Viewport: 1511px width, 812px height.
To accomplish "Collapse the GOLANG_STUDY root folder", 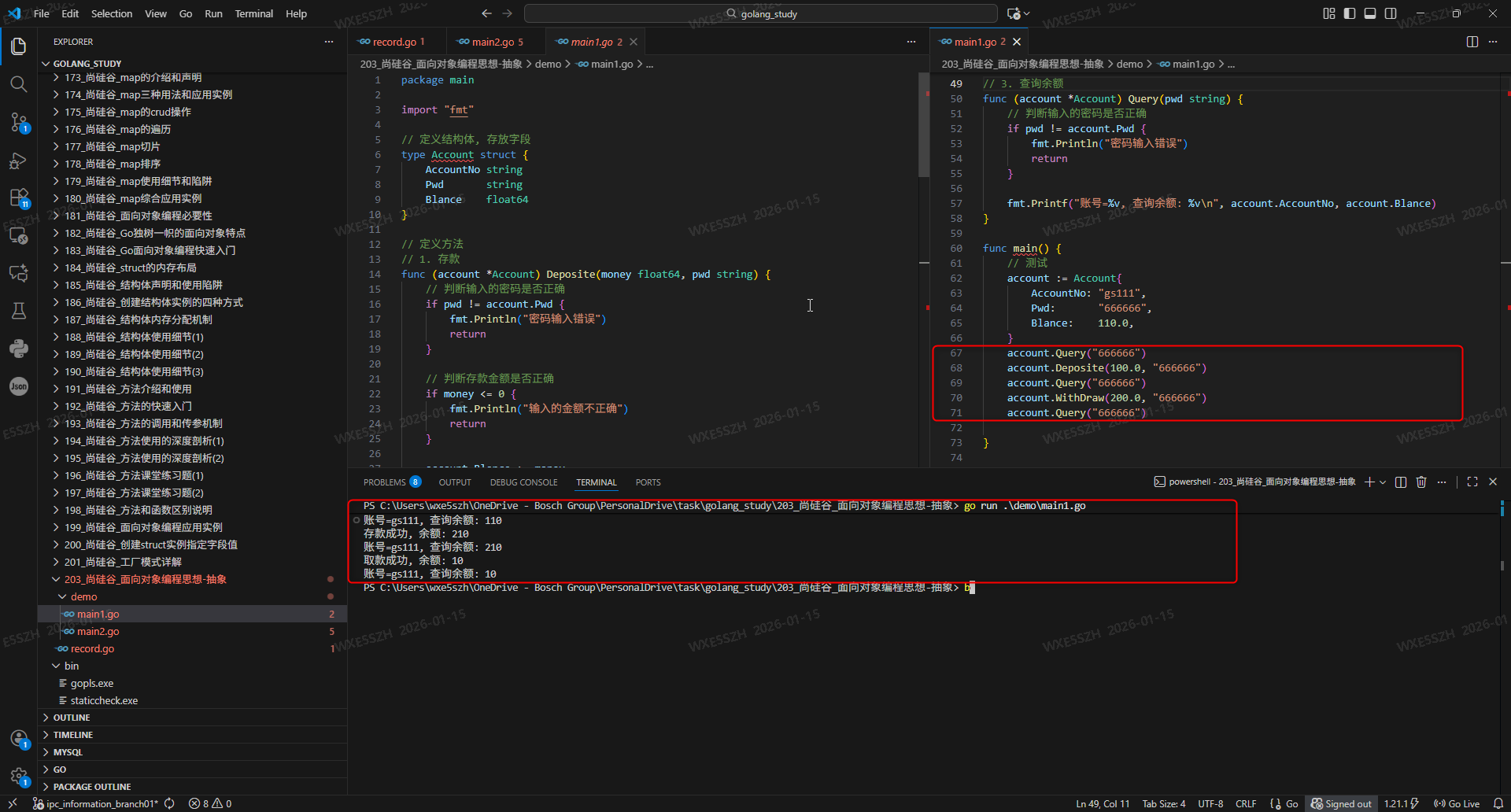I will 192,64.
